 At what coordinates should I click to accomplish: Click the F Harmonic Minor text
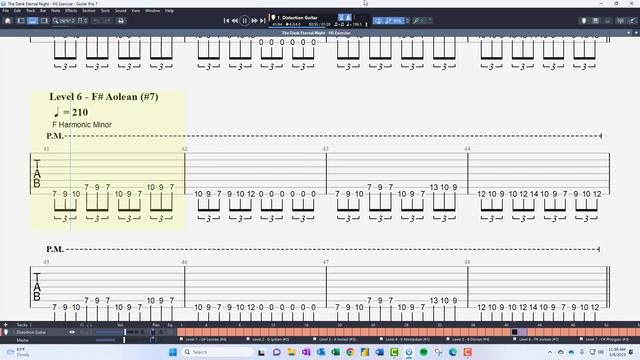pos(82,124)
